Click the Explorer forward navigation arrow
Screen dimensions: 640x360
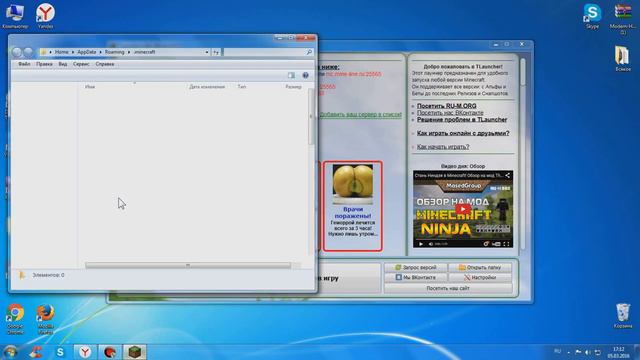(28, 52)
